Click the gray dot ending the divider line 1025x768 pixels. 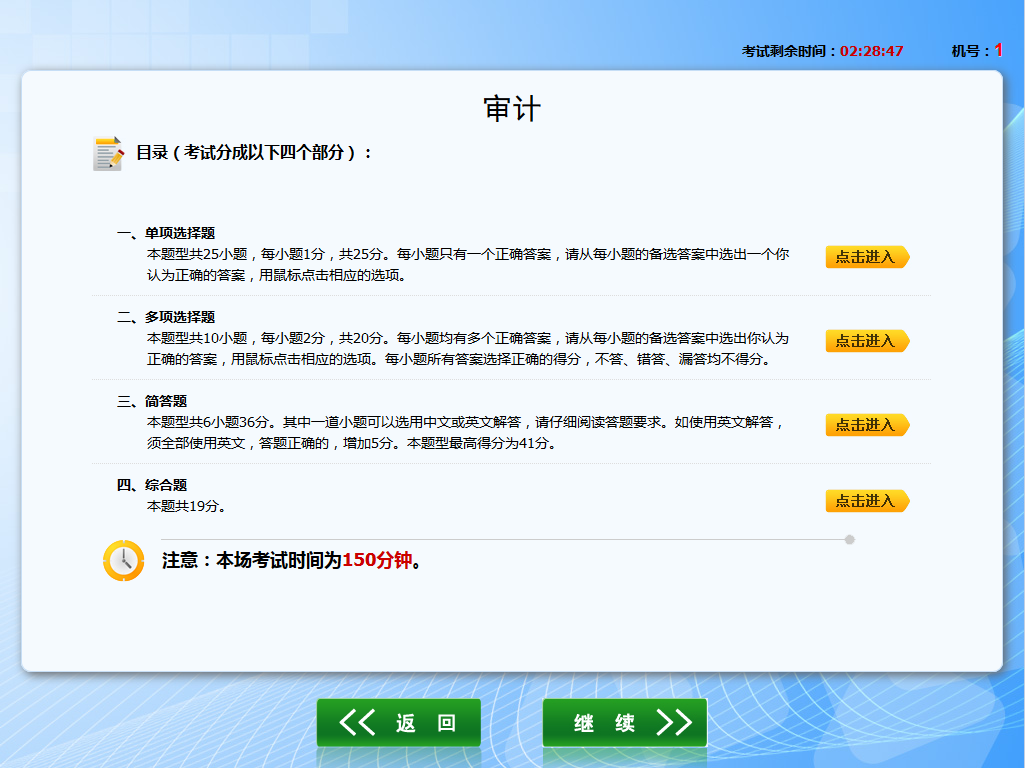pyautogui.click(x=849, y=539)
